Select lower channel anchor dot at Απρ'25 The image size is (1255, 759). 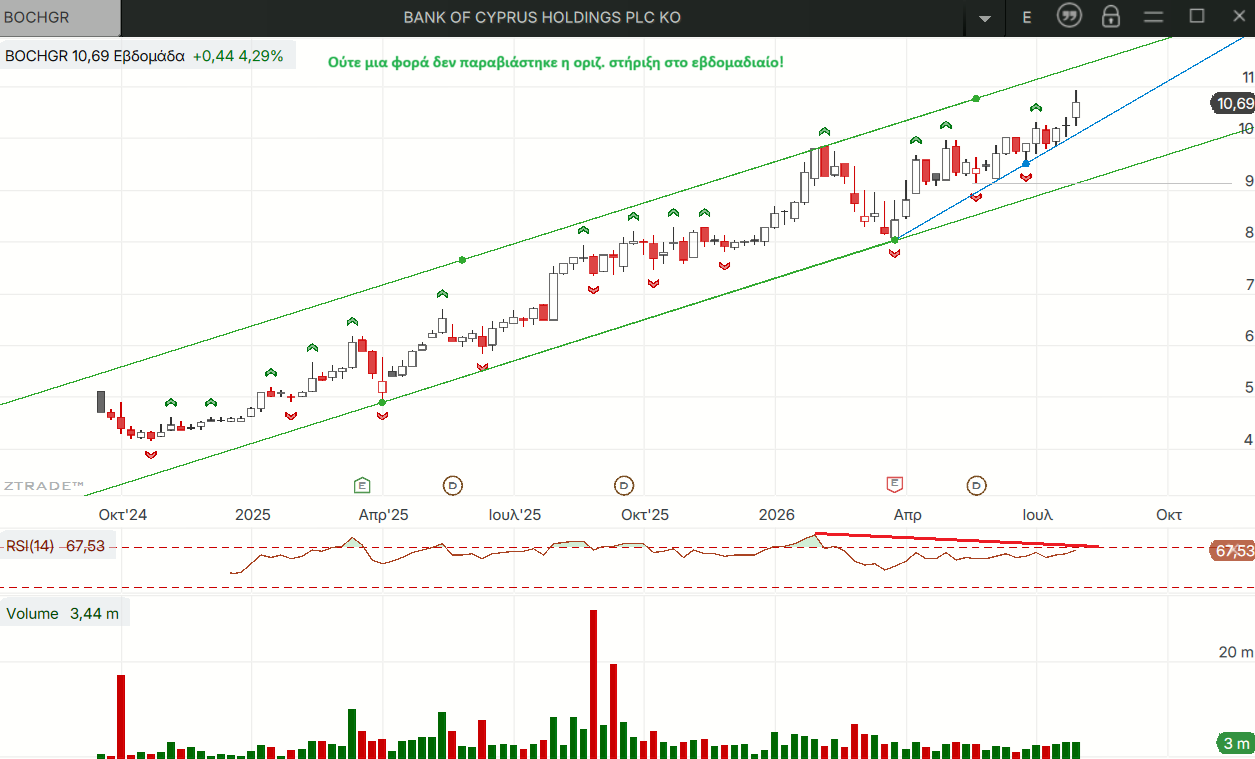click(x=382, y=402)
